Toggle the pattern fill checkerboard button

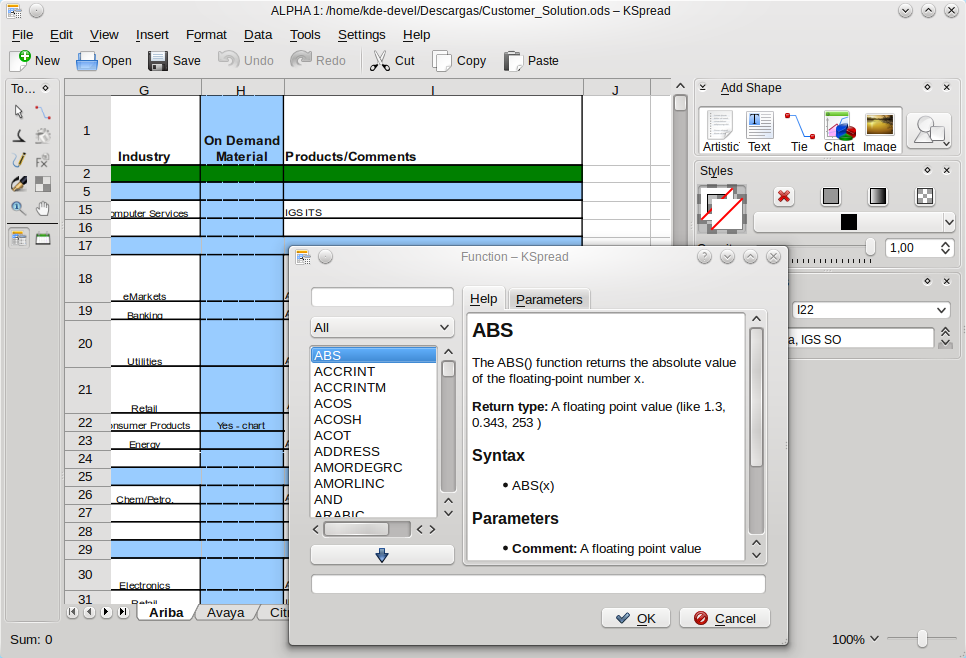click(x=926, y=196)
